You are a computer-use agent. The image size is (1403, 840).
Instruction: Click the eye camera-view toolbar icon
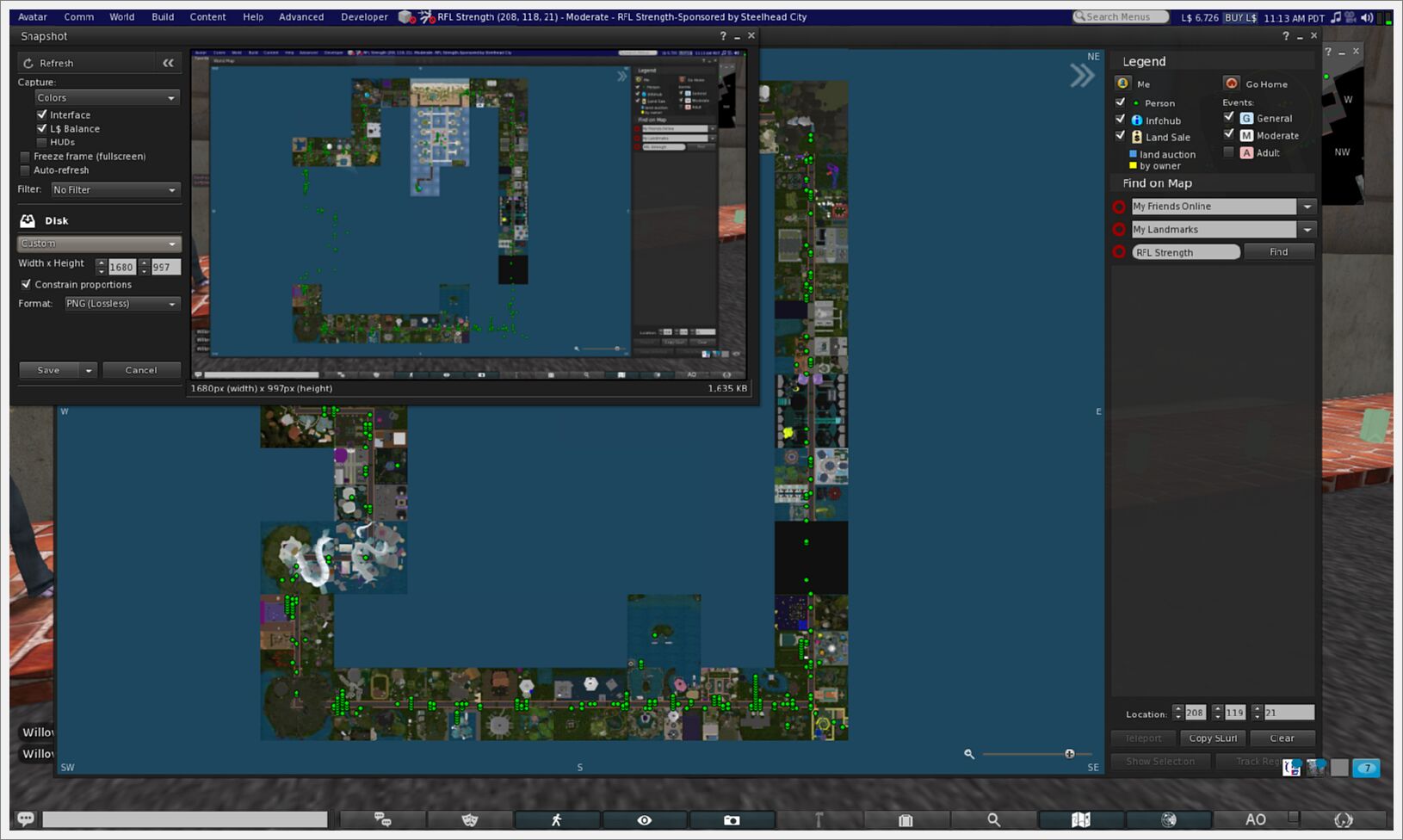point(644,820)
